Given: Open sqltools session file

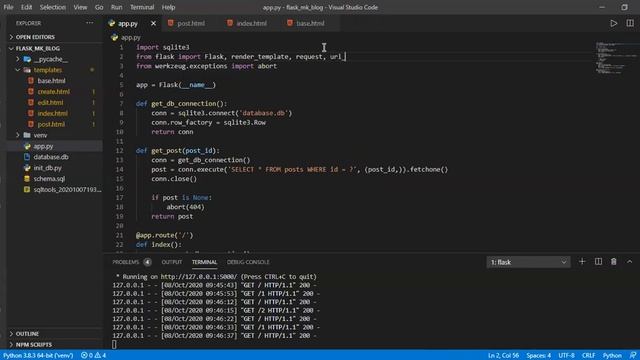Looking at the screenshot, I should tap(67, 189).
